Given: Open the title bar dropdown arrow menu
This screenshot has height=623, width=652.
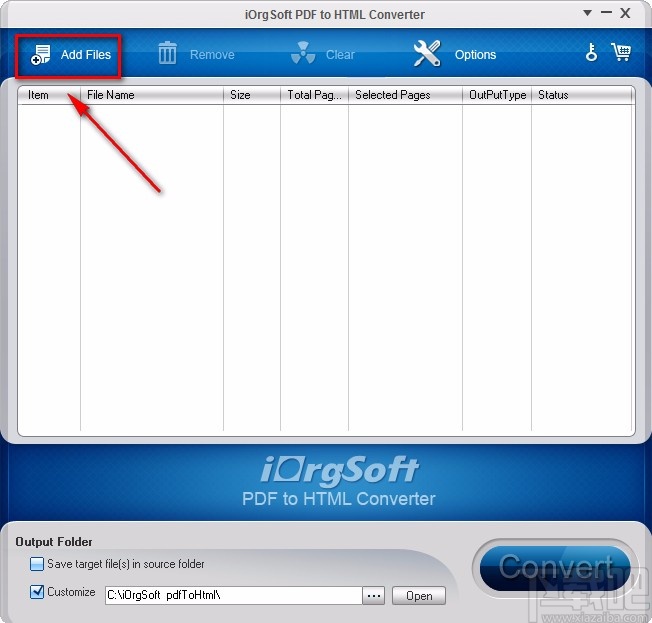Looking at the screenshot, I should [x=587, y=13].
